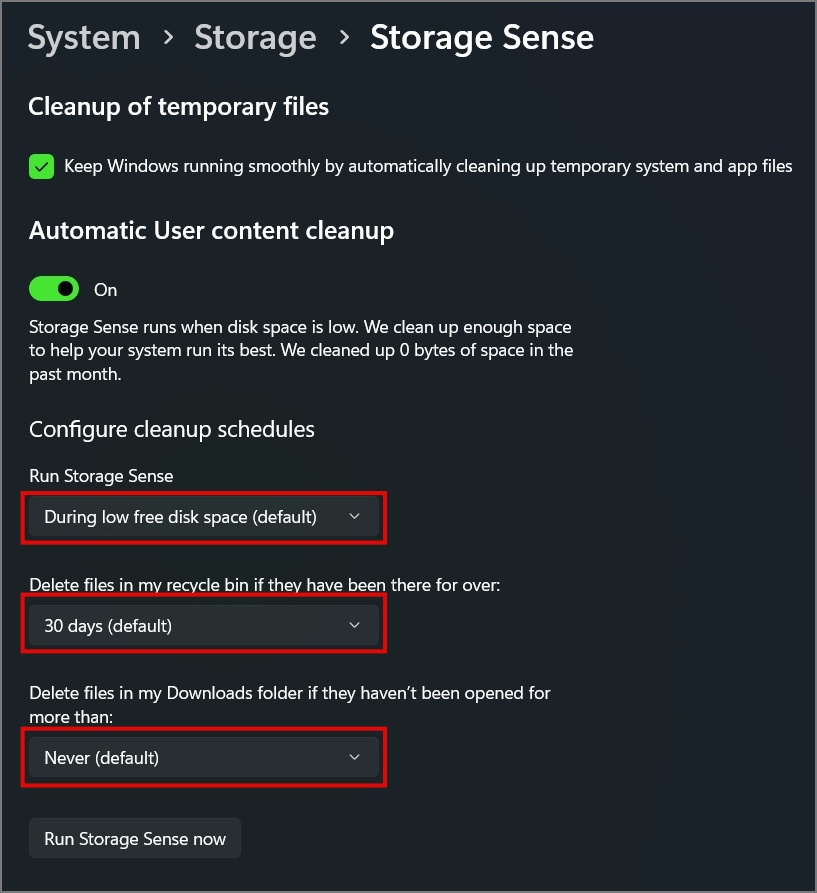This screenshot has width=817, height=893.
Task: Uncheck the temporary files cleanup checkbox
Action: click(x=41, y=167)
